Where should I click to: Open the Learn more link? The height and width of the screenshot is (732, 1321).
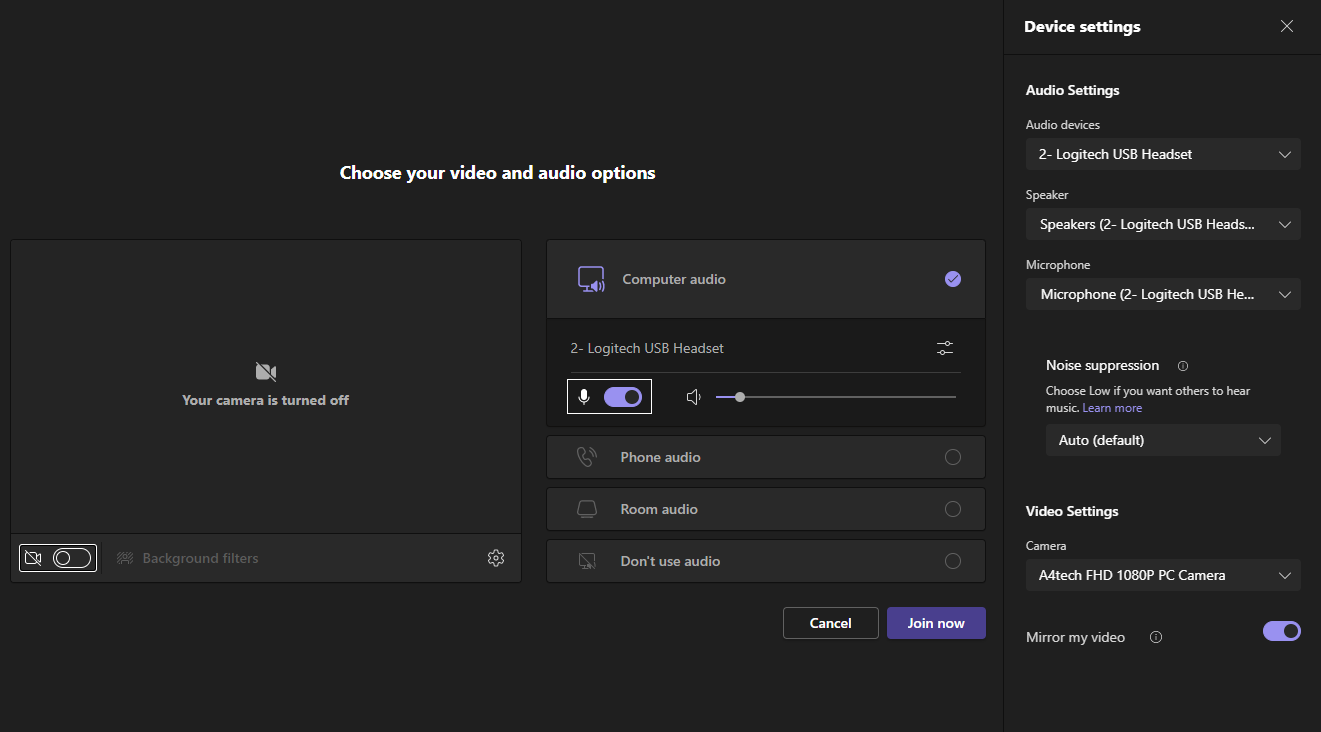[1112, 408]
